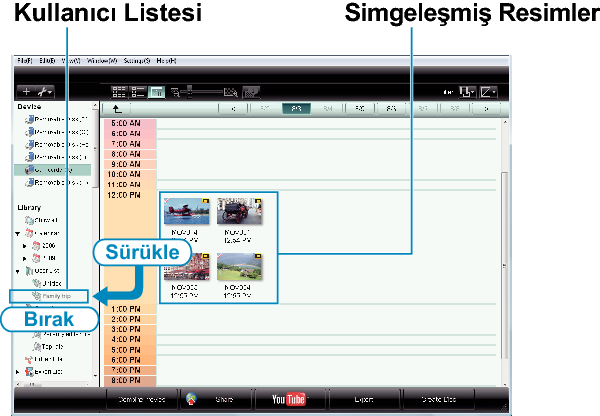The height and width of the screenshot is (416, 600).
Task: Select the highlighted calendar timeline view icon
Action: [156, 92]
